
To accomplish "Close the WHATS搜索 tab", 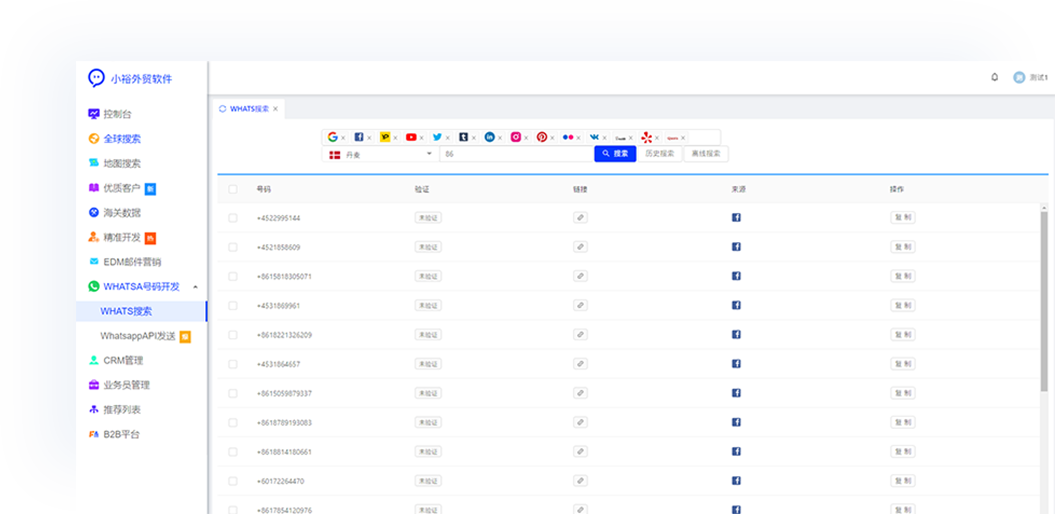I will click(x=275, y=109).
